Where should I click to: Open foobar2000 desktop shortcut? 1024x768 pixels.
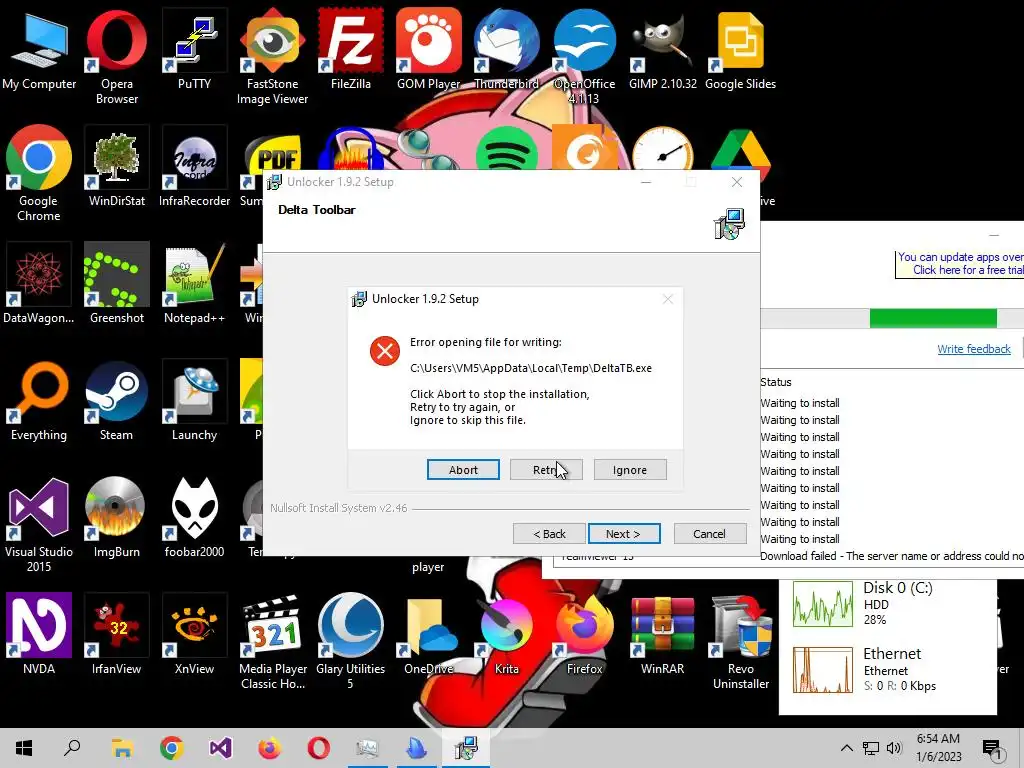195,517
